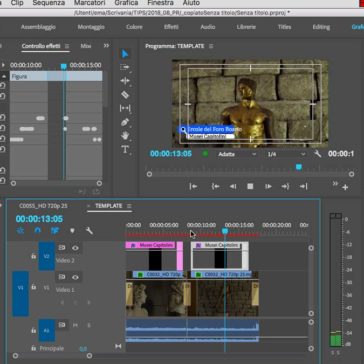Toggle Snap in the timeline
Viewport: 364px width, 364px height.
point(38,230)
